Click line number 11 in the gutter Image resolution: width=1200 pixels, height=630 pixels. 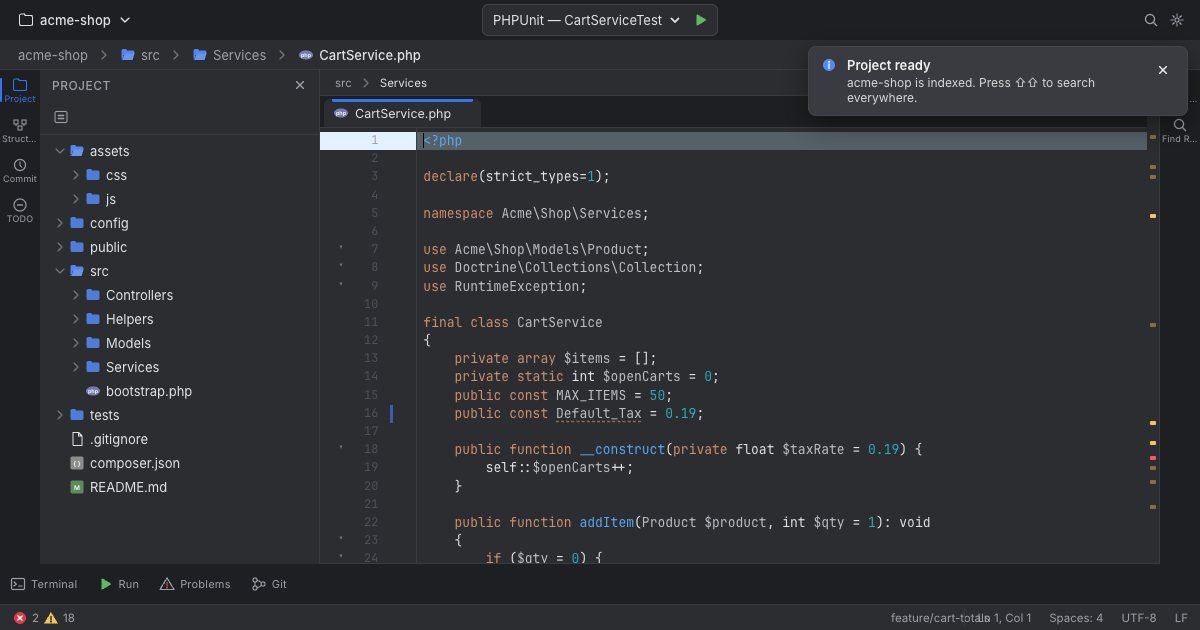coord(371,322)
